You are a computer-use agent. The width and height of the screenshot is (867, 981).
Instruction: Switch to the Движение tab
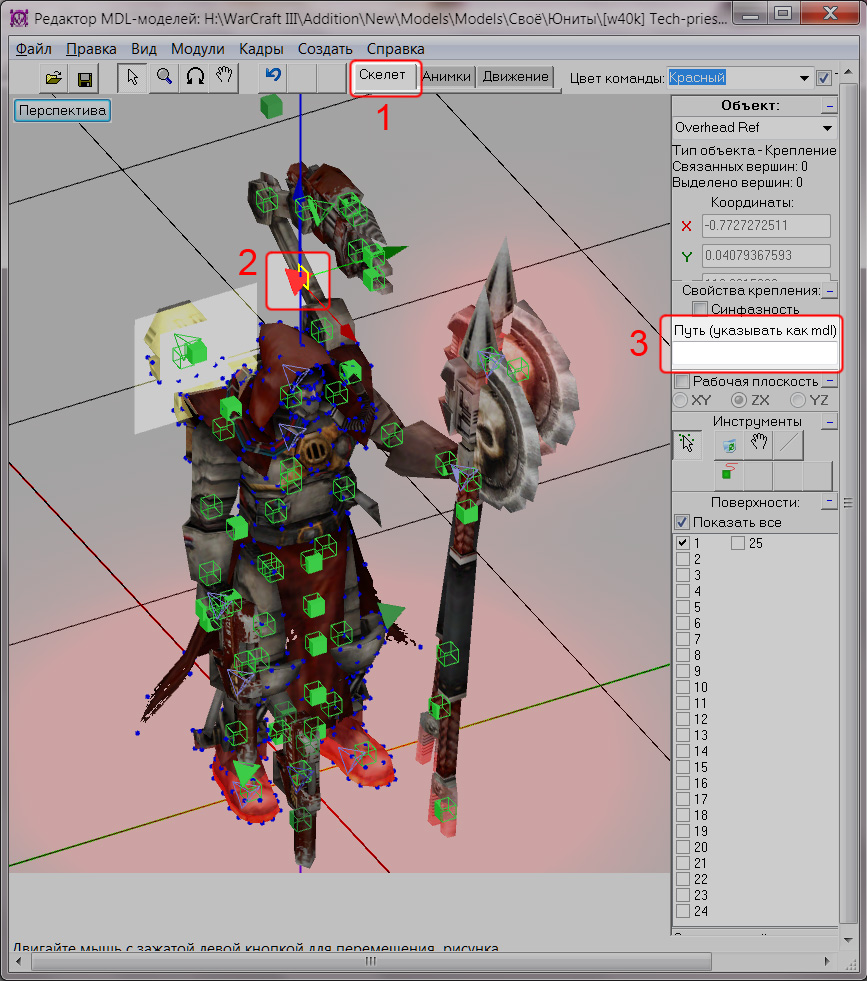tap(515, 77)
